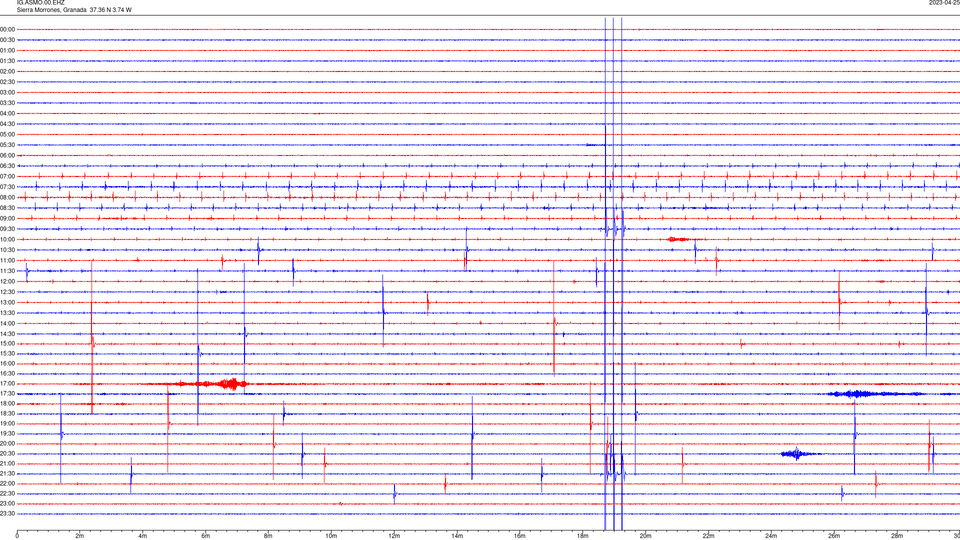This screenshot has width=960, height=540.
Task: Select the 24m axis tick label
Action: (x=771, y=536)
